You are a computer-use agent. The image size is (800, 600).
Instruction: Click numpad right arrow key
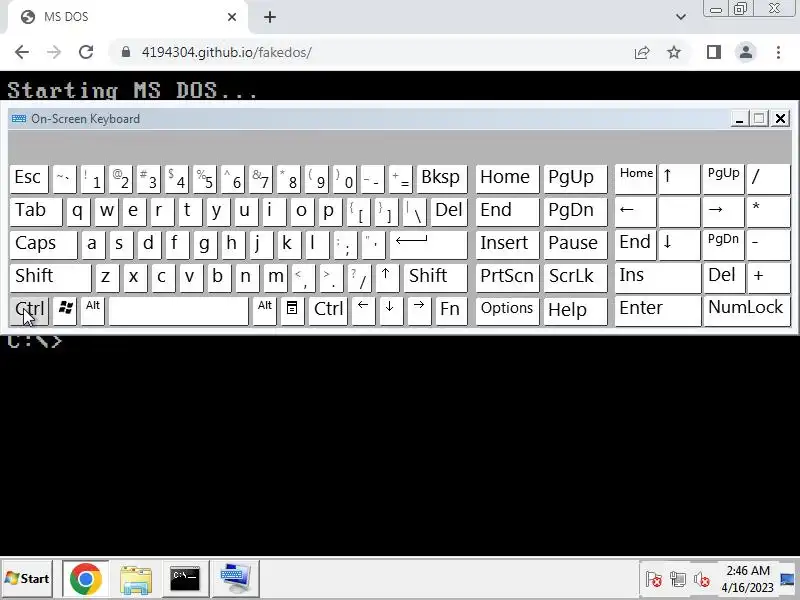[x=723, y=211]
